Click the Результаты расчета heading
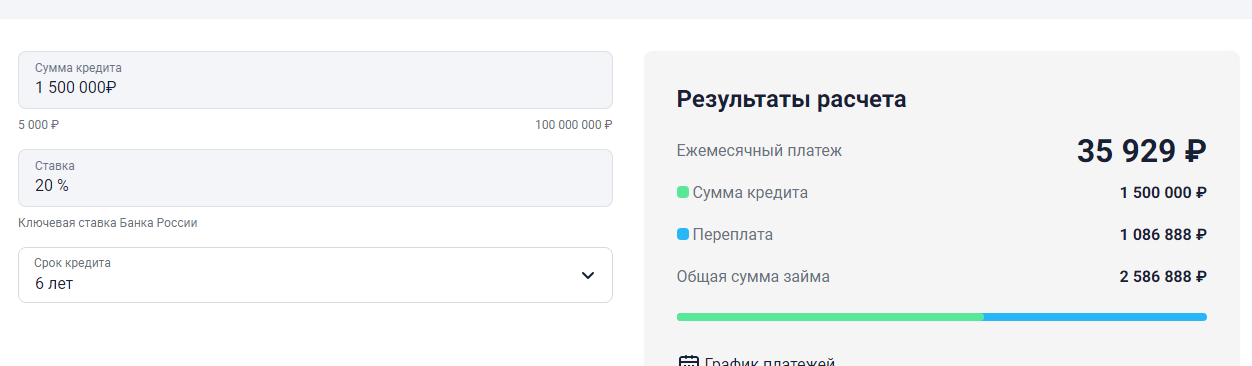 tap(792, 99)
